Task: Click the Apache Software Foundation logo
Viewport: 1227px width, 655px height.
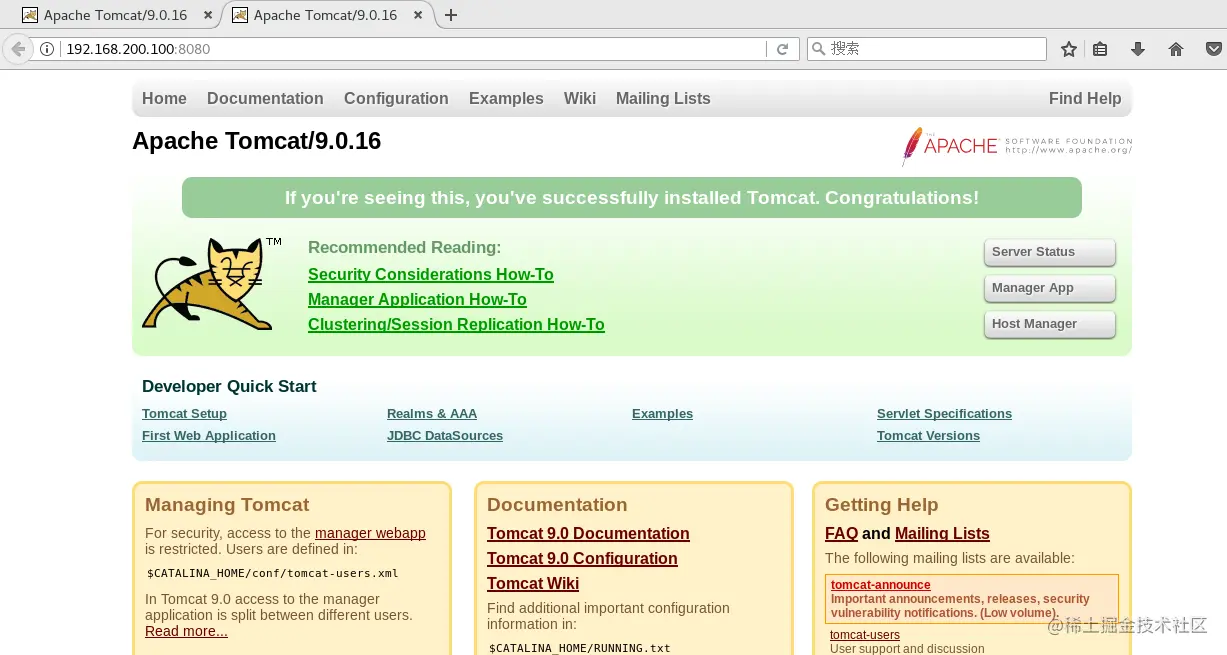Action: pos(1016,146)
